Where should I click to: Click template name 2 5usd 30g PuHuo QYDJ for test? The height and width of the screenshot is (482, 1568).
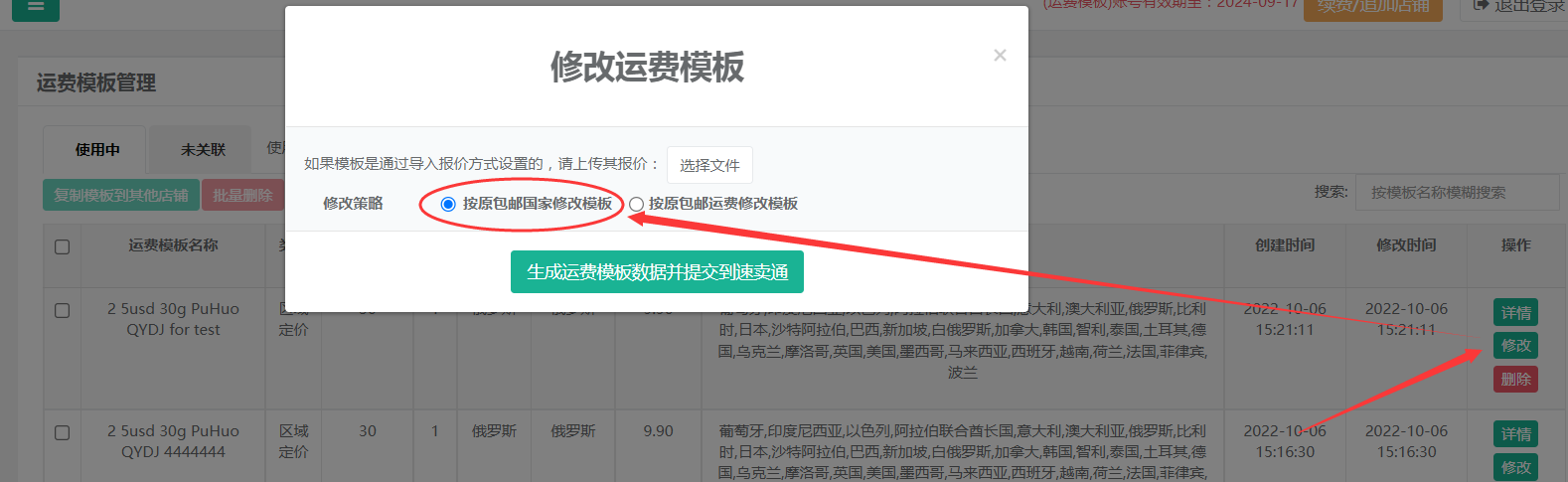tap(173, 319)
